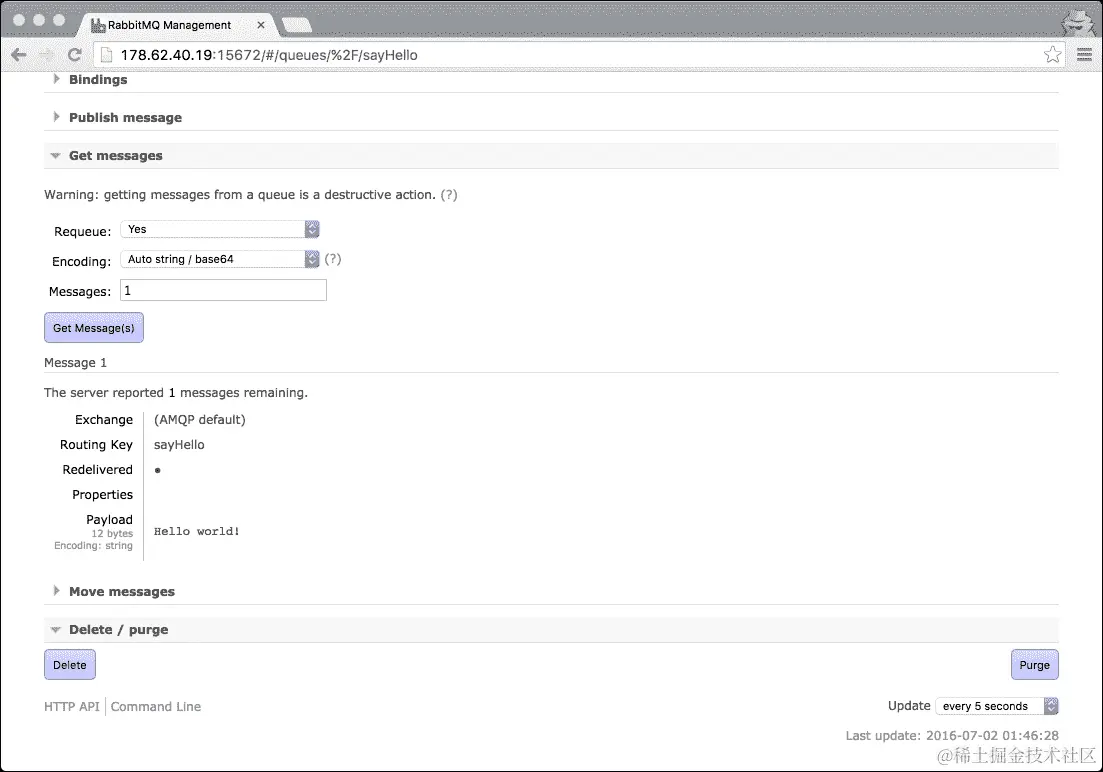The width and height of the screenshot is (1103, 772).
Task: Click the browser back arrow
Action: [x=18, y=55]
